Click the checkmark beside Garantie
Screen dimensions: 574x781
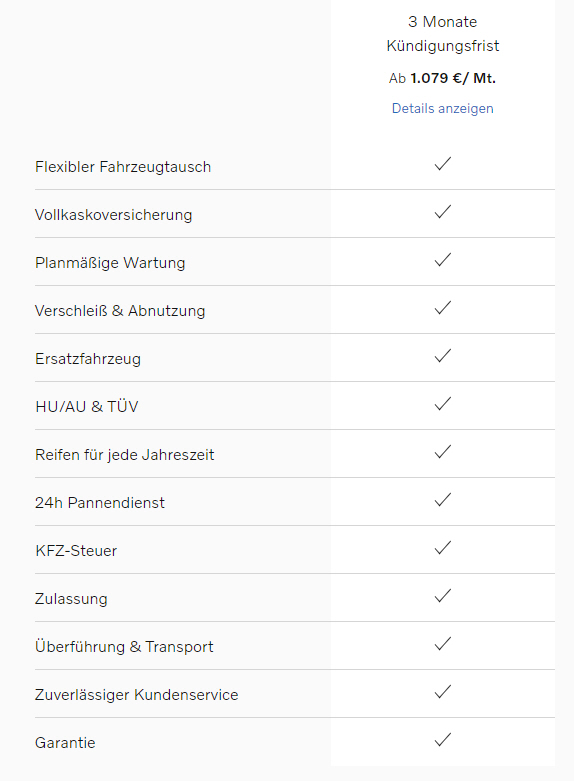click(442, 740)
